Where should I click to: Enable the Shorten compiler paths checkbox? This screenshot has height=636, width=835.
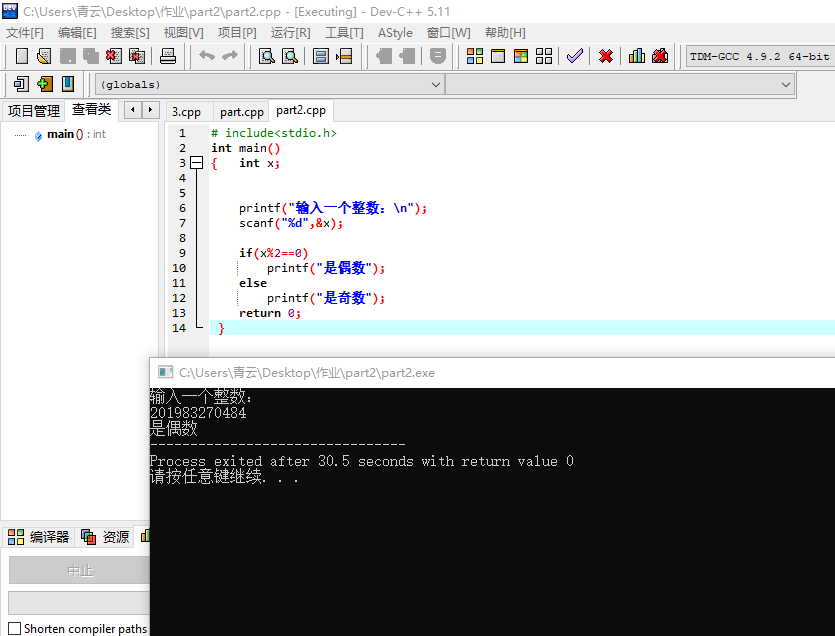(15, 629)
